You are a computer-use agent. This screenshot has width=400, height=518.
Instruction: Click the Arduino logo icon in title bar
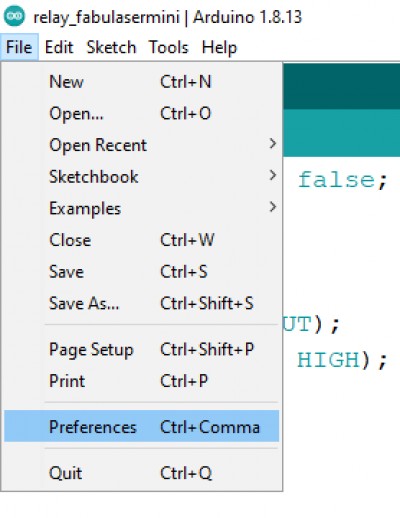coord(14,16)
